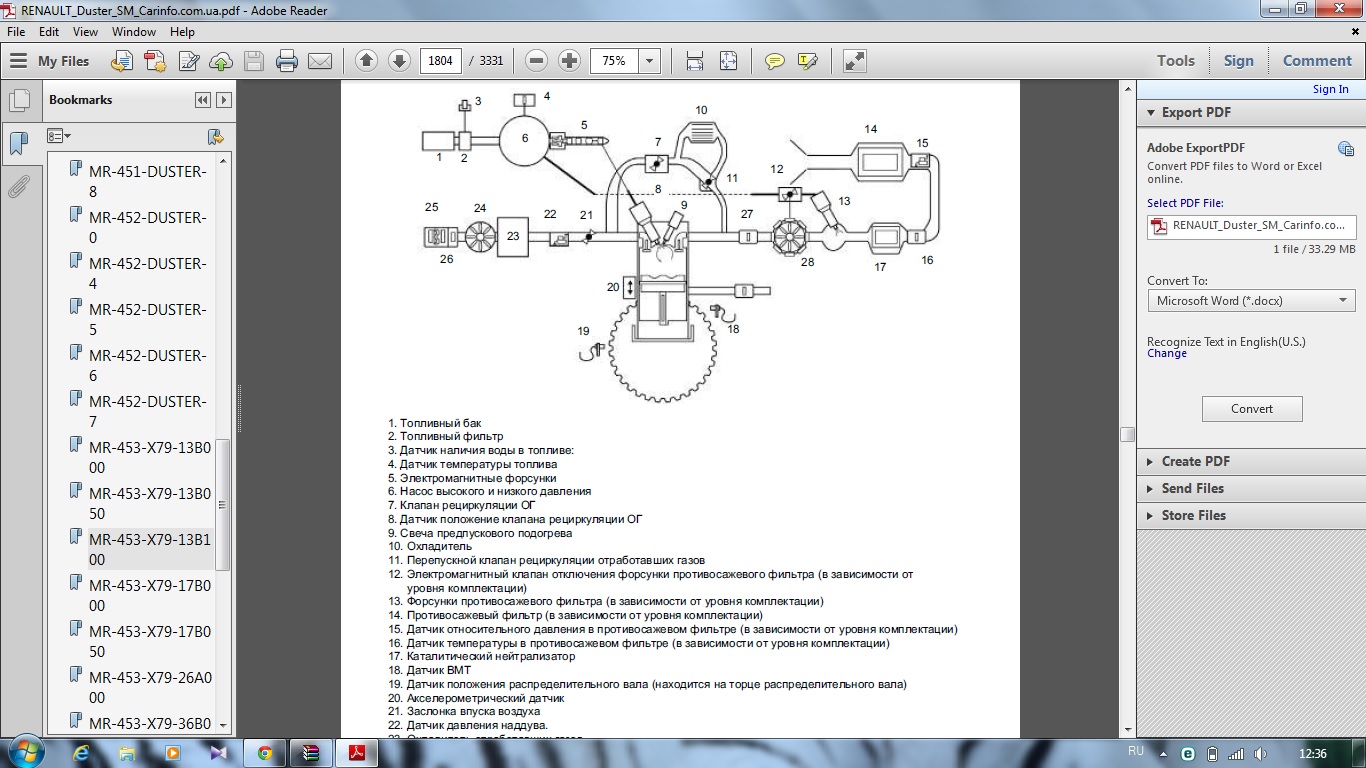Click the Fit One Full Page icon
The width and height of the screenshot is (1366, 768).
click(728, 61)
